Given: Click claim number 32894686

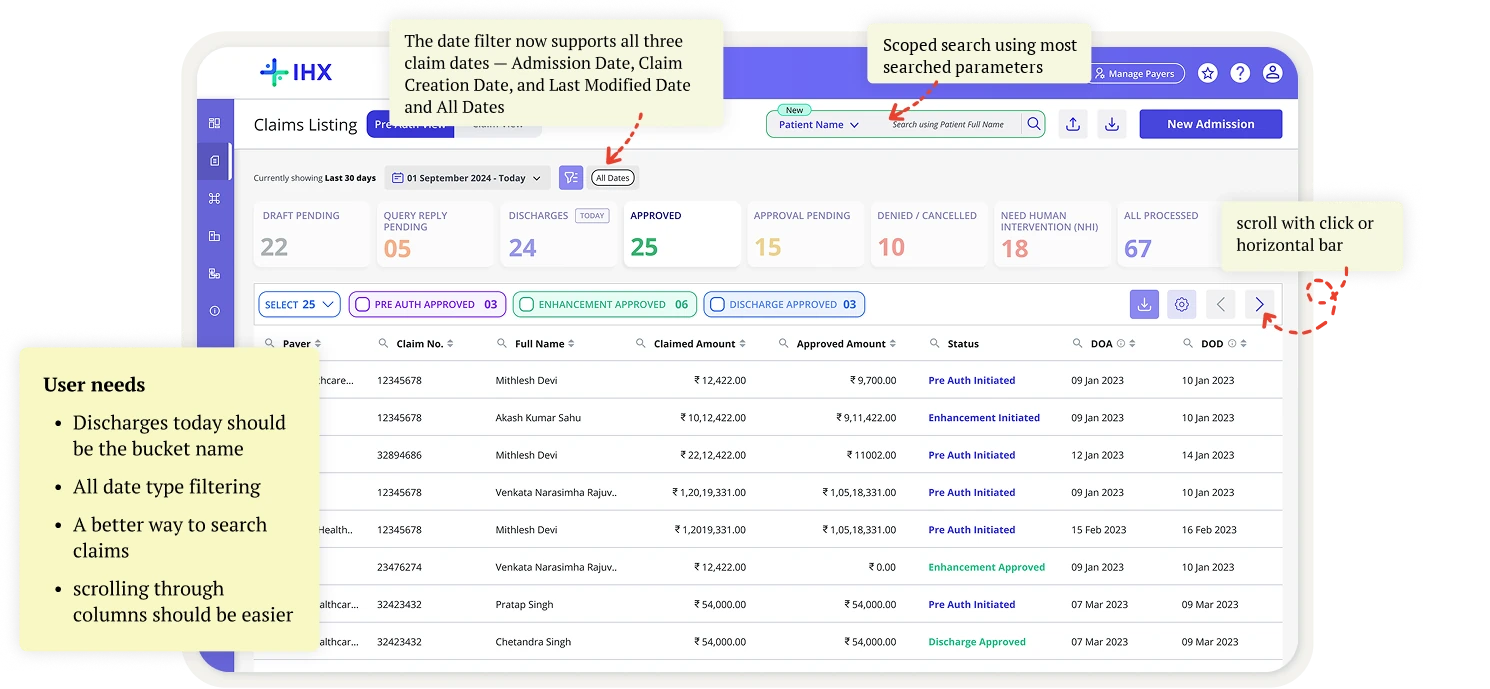Looking at the screenshot, I should [399, 455].
